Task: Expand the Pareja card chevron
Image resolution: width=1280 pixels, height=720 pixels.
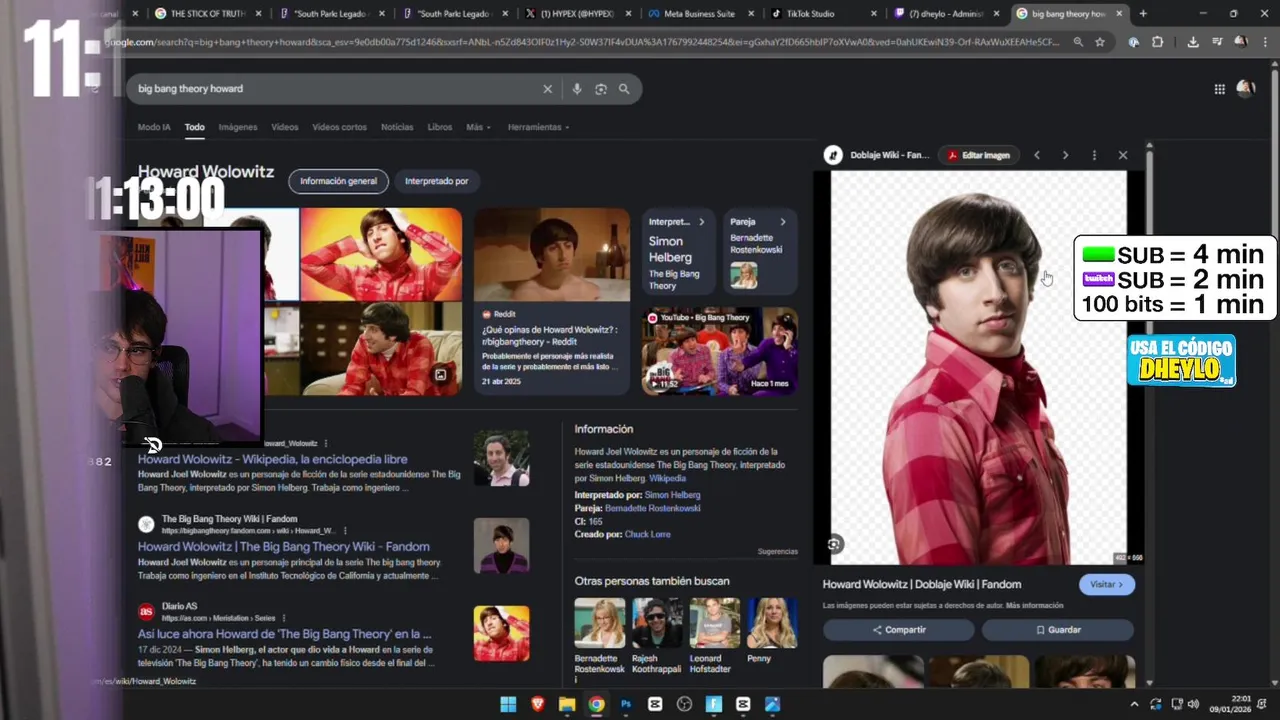Action: pos(783,222)
